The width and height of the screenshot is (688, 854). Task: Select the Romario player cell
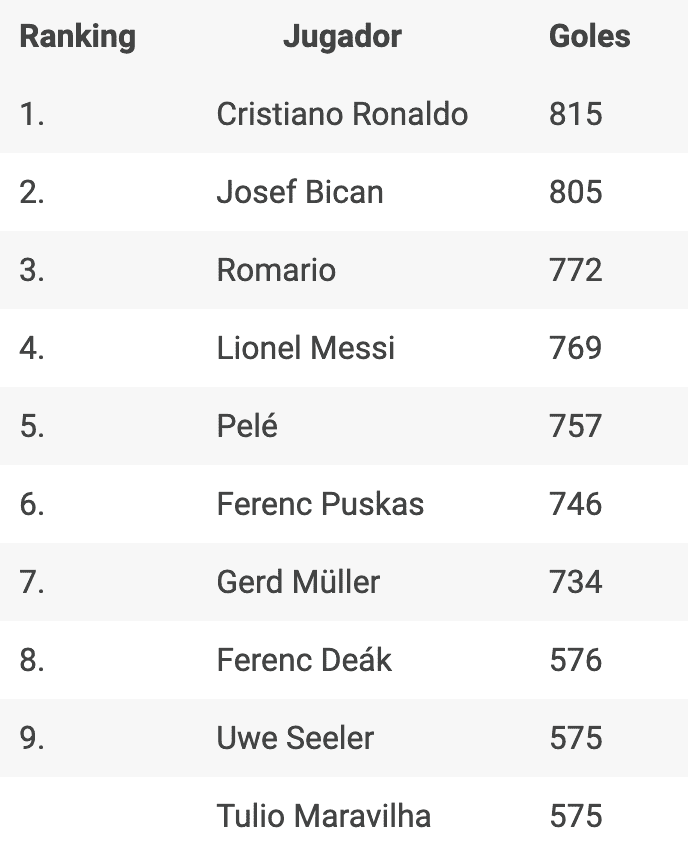[276, 270]
